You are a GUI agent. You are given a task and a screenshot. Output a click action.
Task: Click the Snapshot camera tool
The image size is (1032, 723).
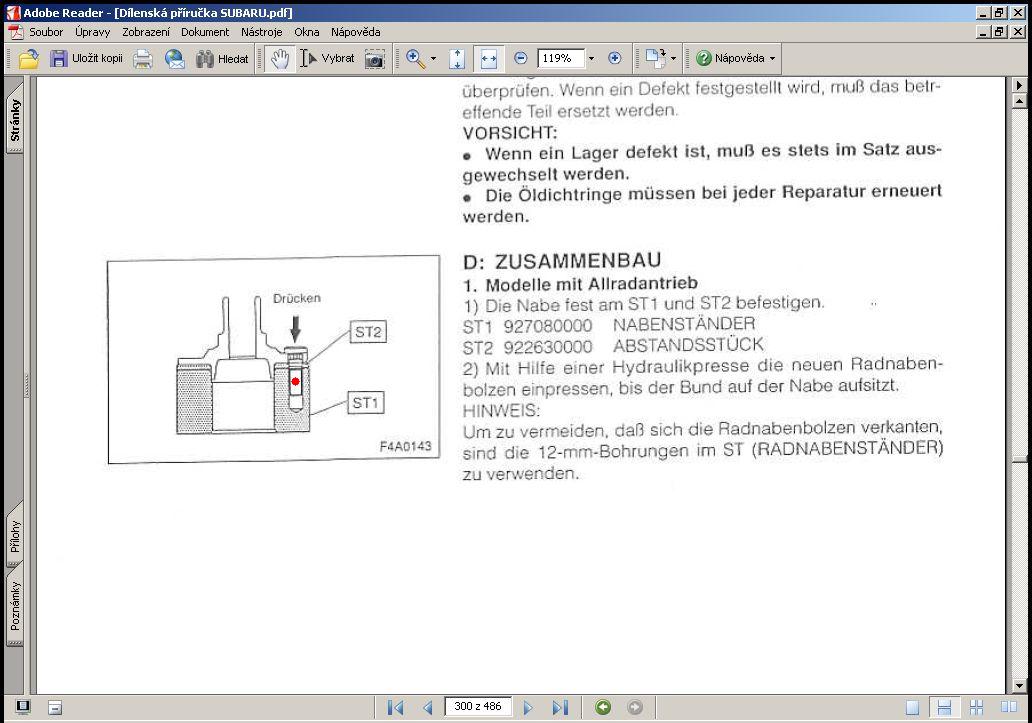click(x=374, y=59)
